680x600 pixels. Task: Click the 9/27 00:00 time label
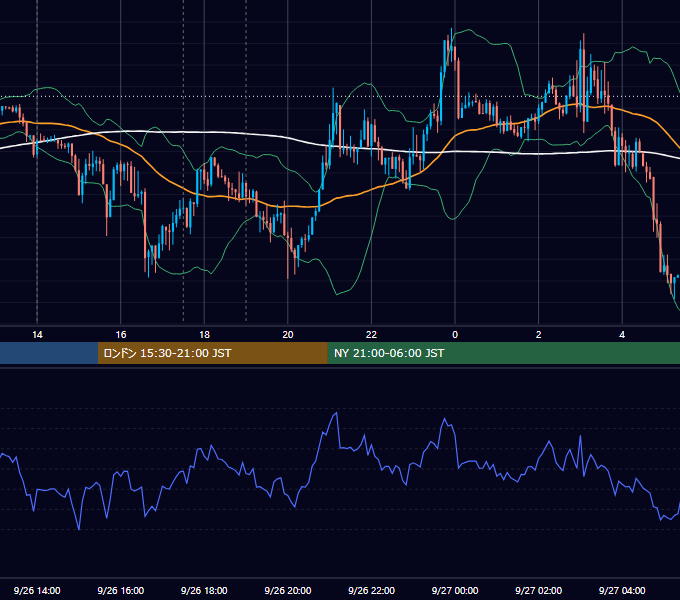point(455,590)
